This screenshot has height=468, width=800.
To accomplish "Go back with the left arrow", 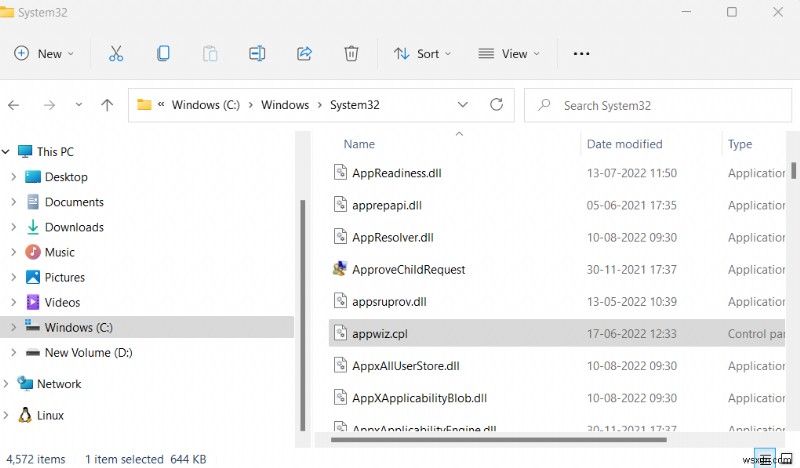I will [14, 105].
